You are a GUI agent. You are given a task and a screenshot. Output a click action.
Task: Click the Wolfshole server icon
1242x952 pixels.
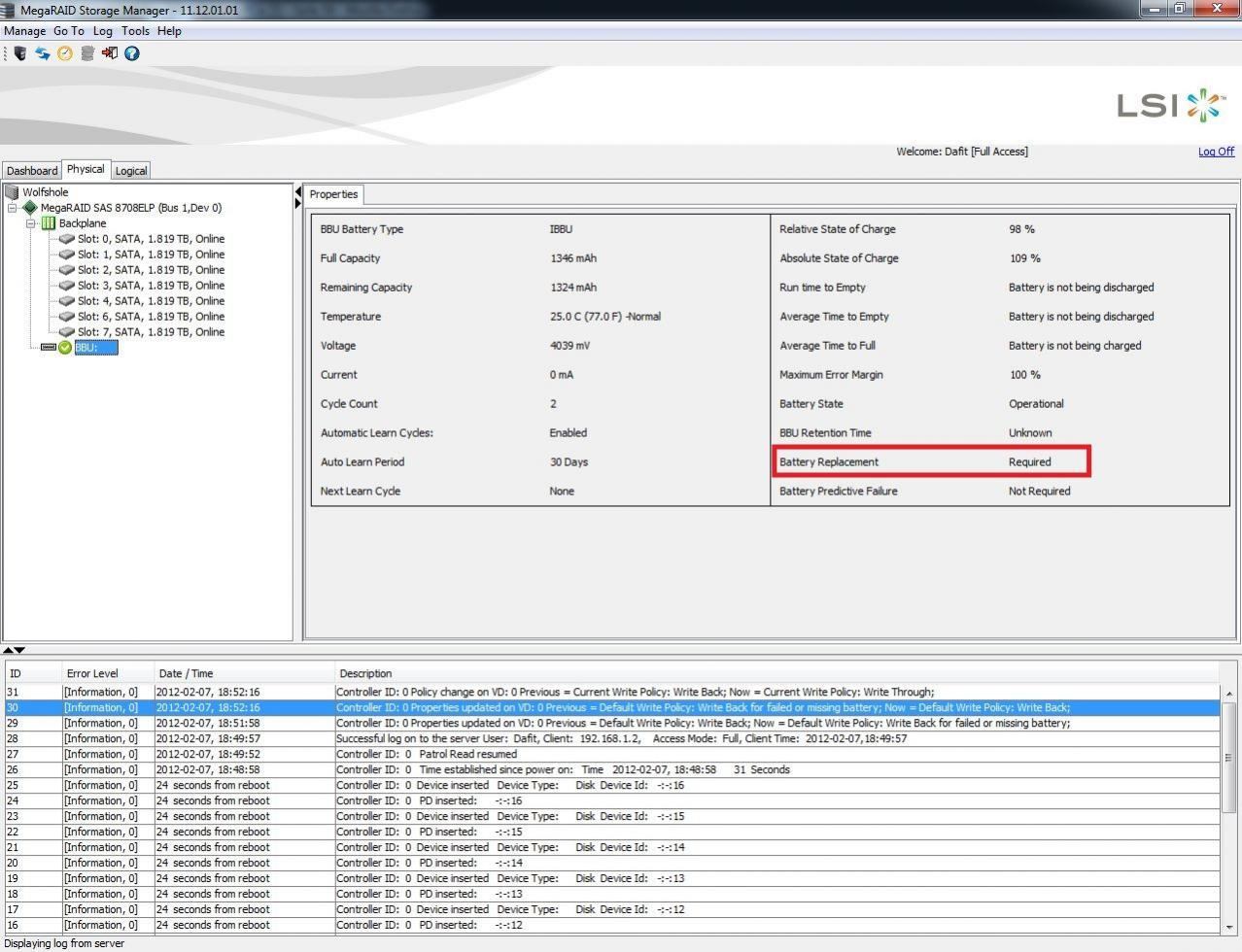12,192
